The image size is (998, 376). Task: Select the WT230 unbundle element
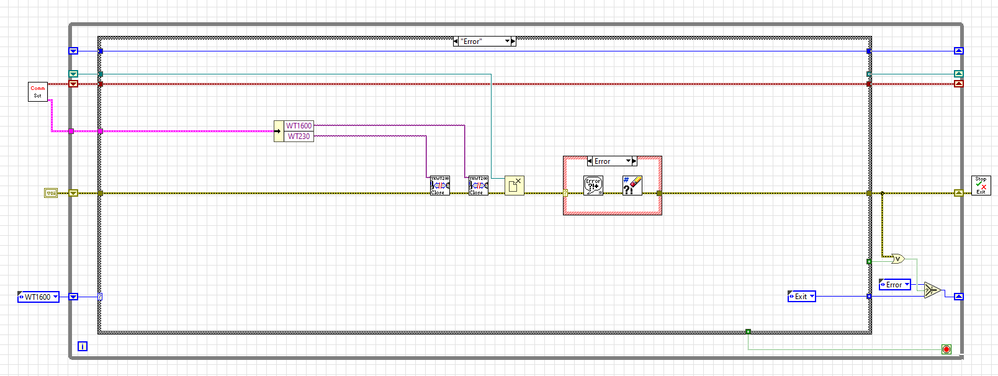(x=299, y=136)
